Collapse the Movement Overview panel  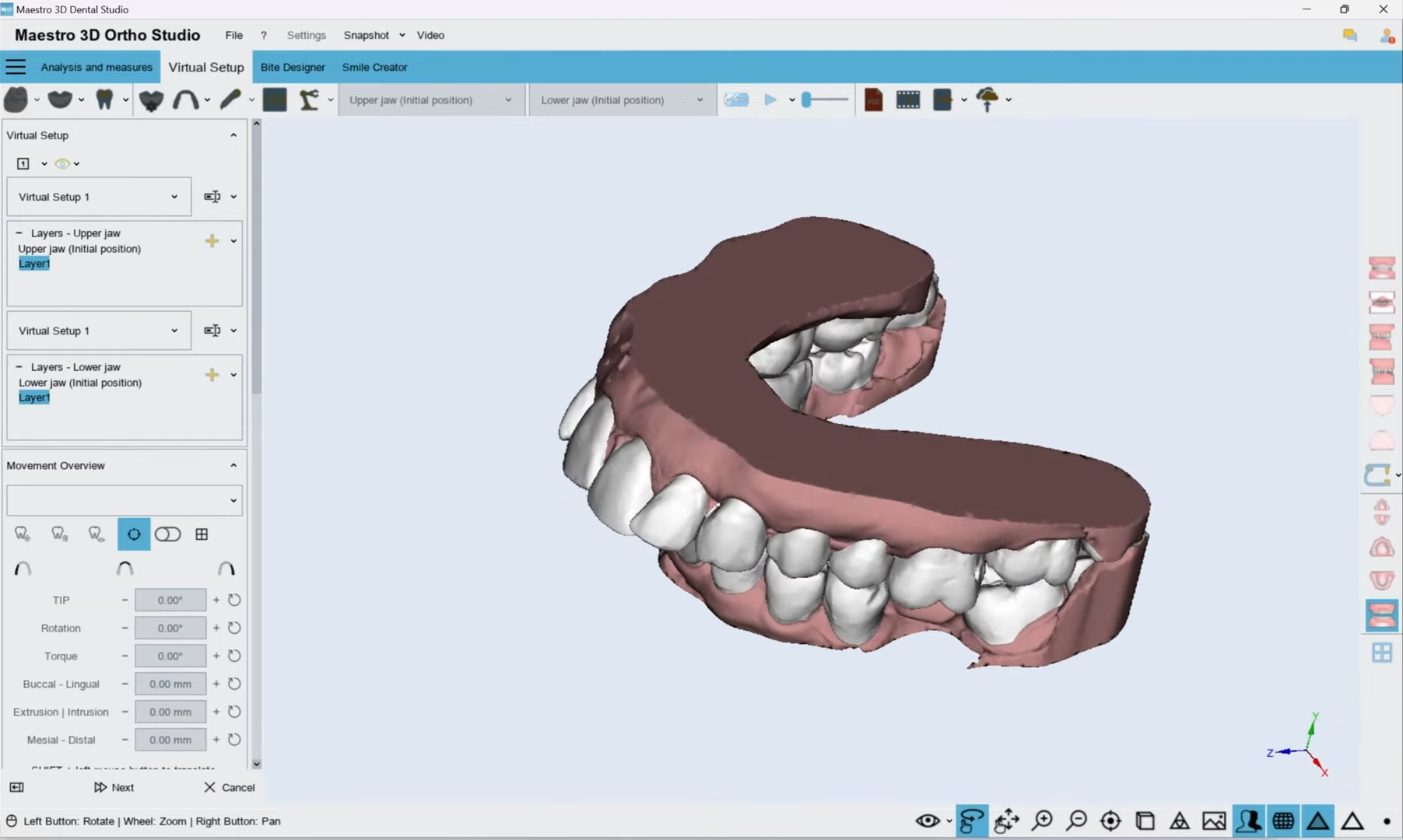(x=233, y=465)
